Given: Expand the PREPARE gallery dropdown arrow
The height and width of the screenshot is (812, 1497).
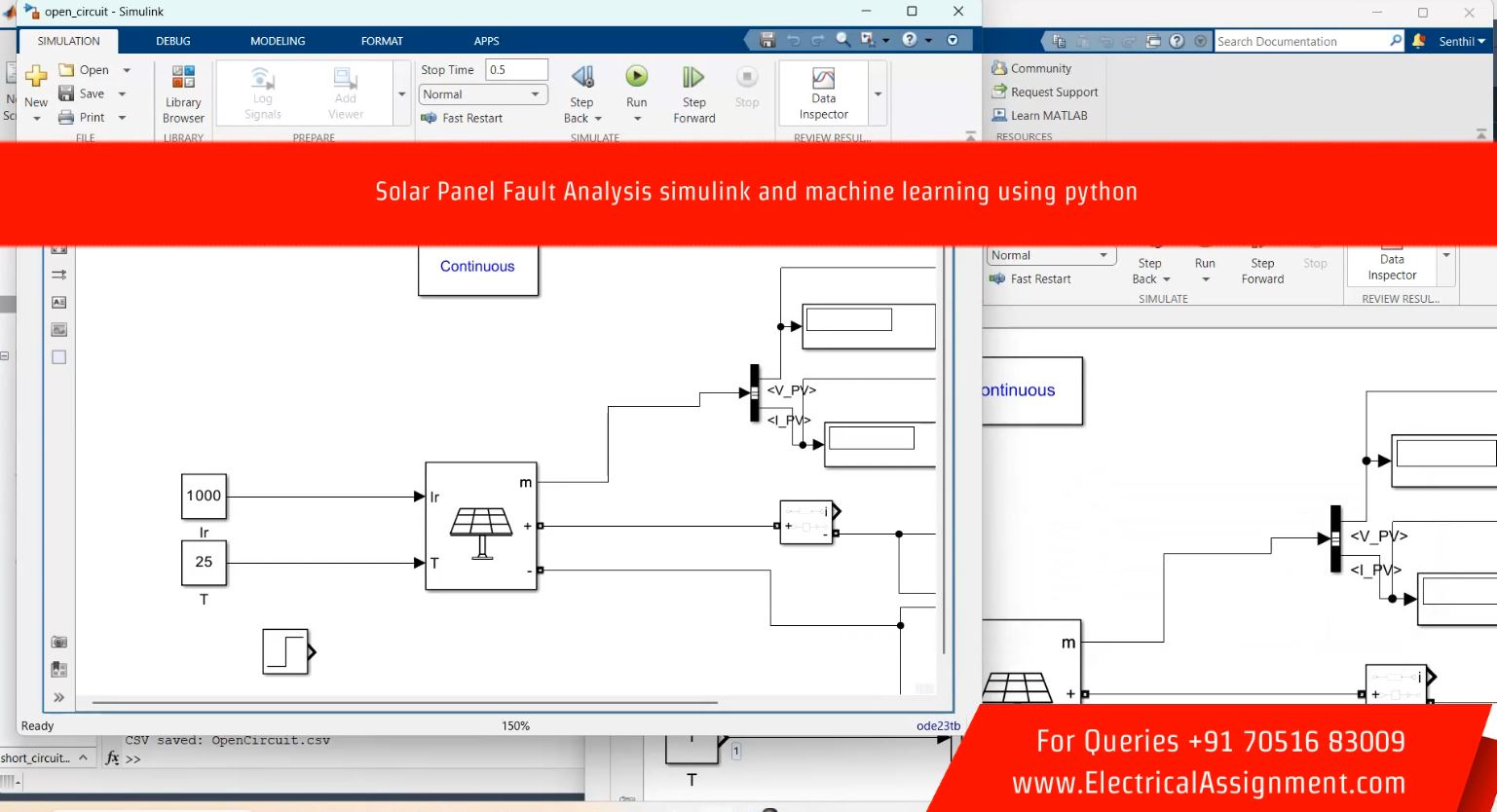Looking at the screenshot, I should 402,94.
